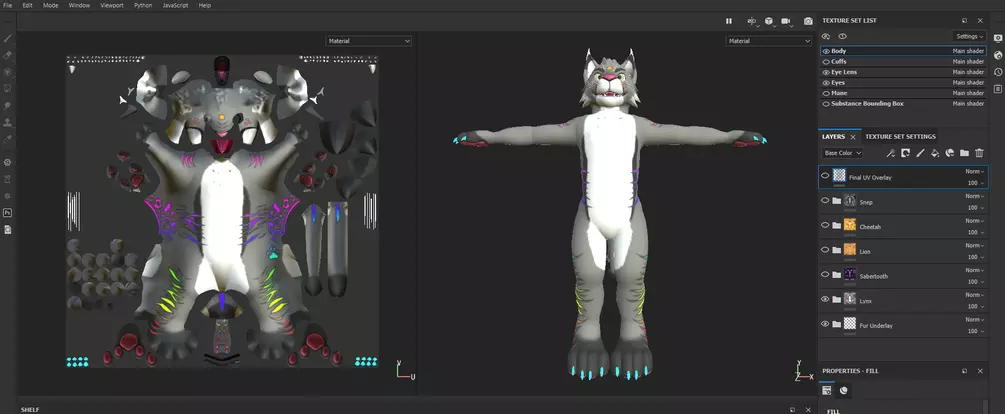Open the Base Color channel dropdown
Image resolution: width=1005 pixels, height=414 pixels.
click(x=842, y=153)
